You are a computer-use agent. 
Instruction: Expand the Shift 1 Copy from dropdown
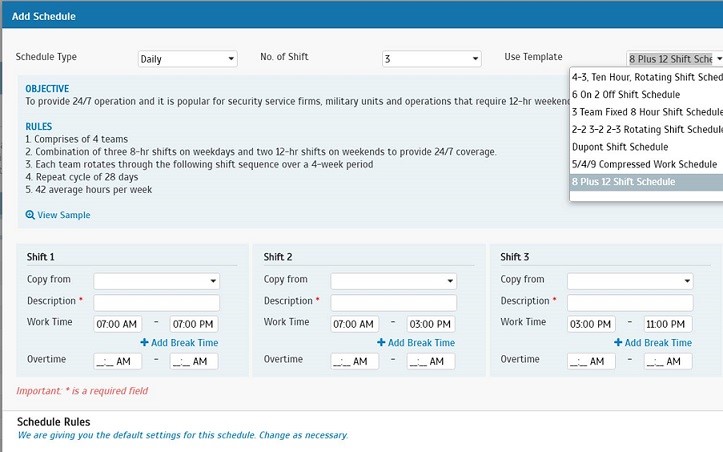click(x=156, y=281)
